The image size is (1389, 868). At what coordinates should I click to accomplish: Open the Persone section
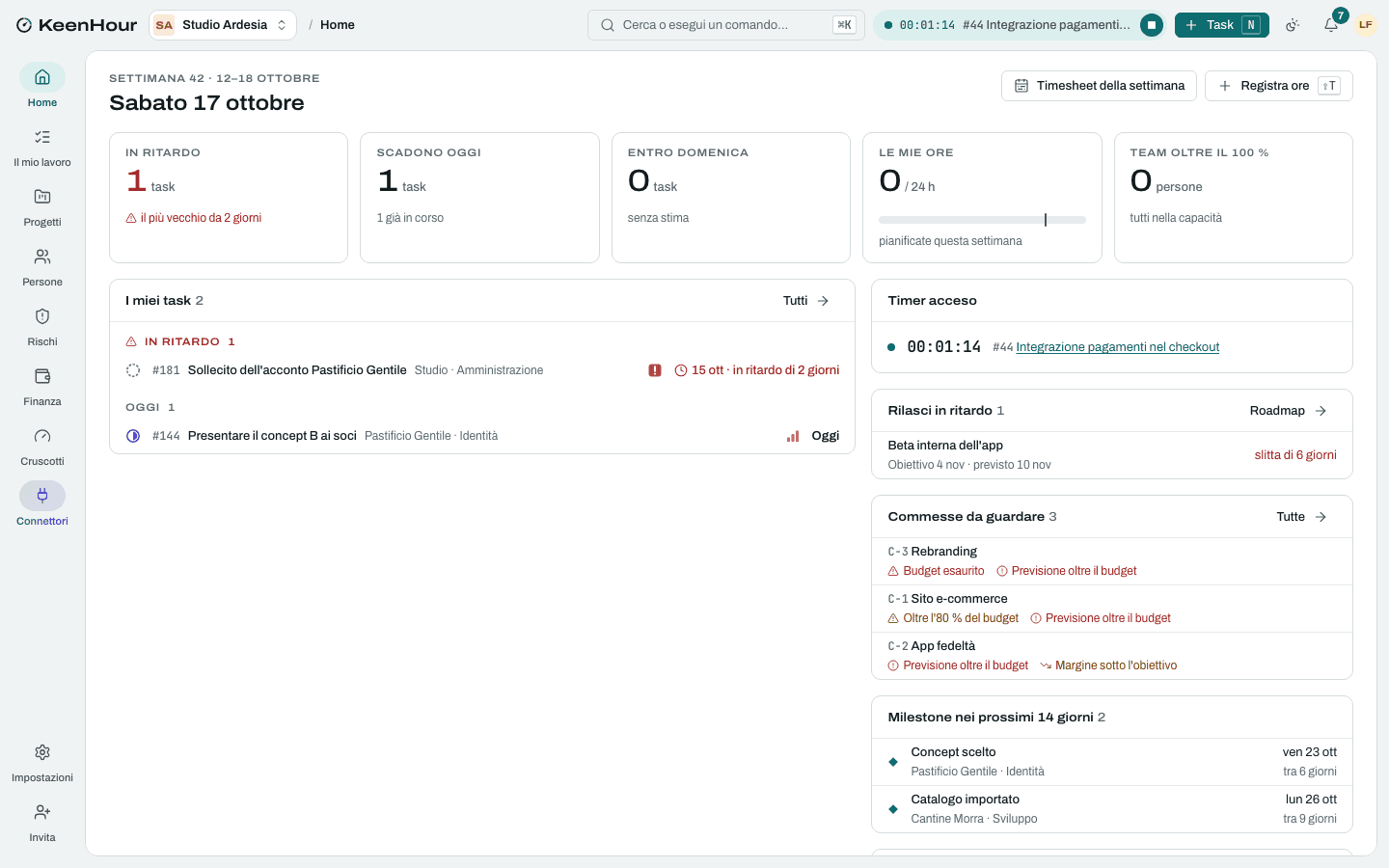tap(42, 266)
